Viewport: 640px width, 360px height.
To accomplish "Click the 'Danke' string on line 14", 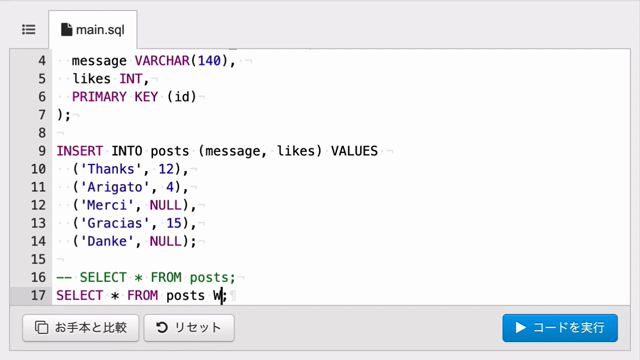I will click(107, 241).
